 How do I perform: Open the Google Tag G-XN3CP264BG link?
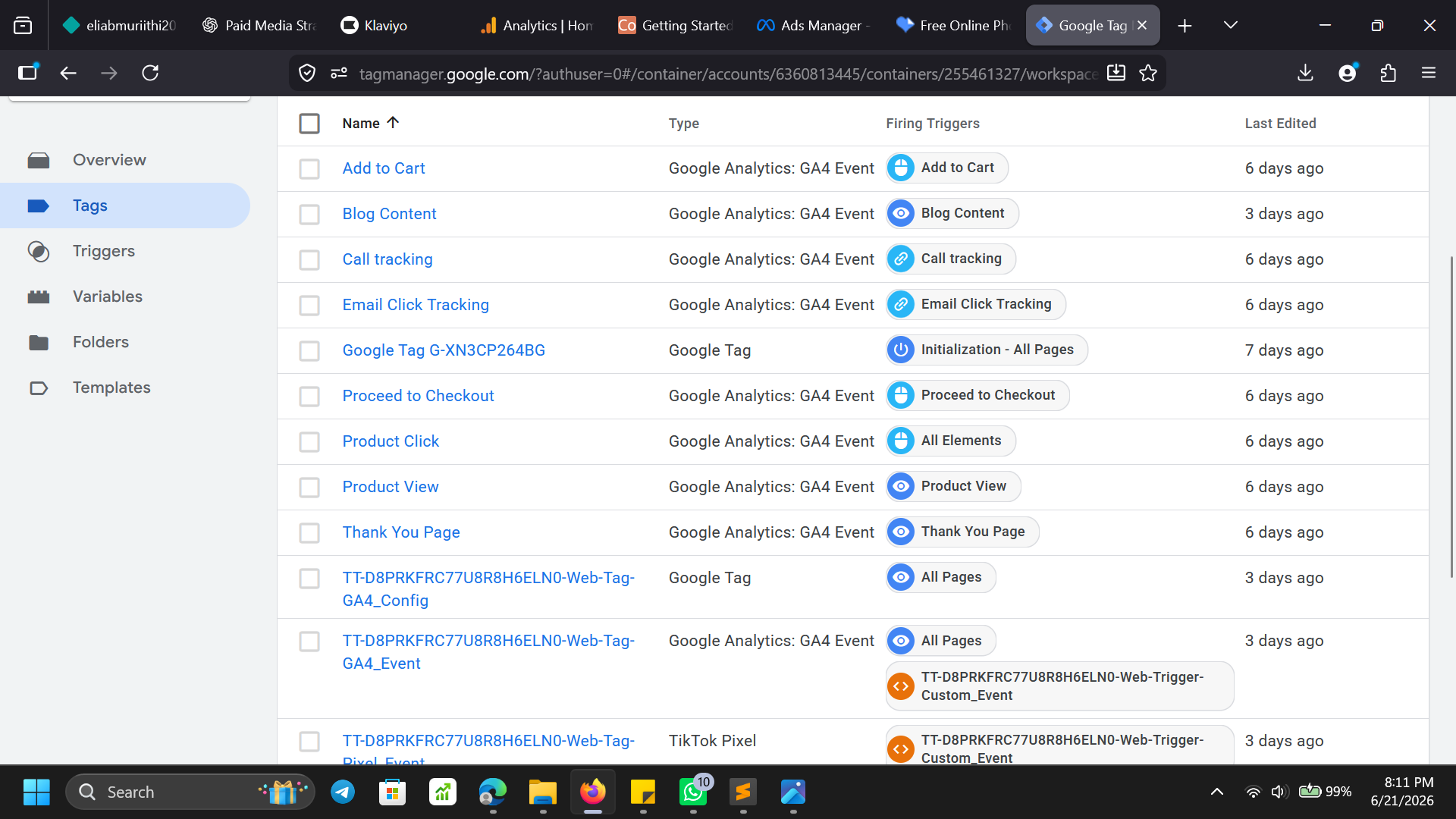pos(444,350)
